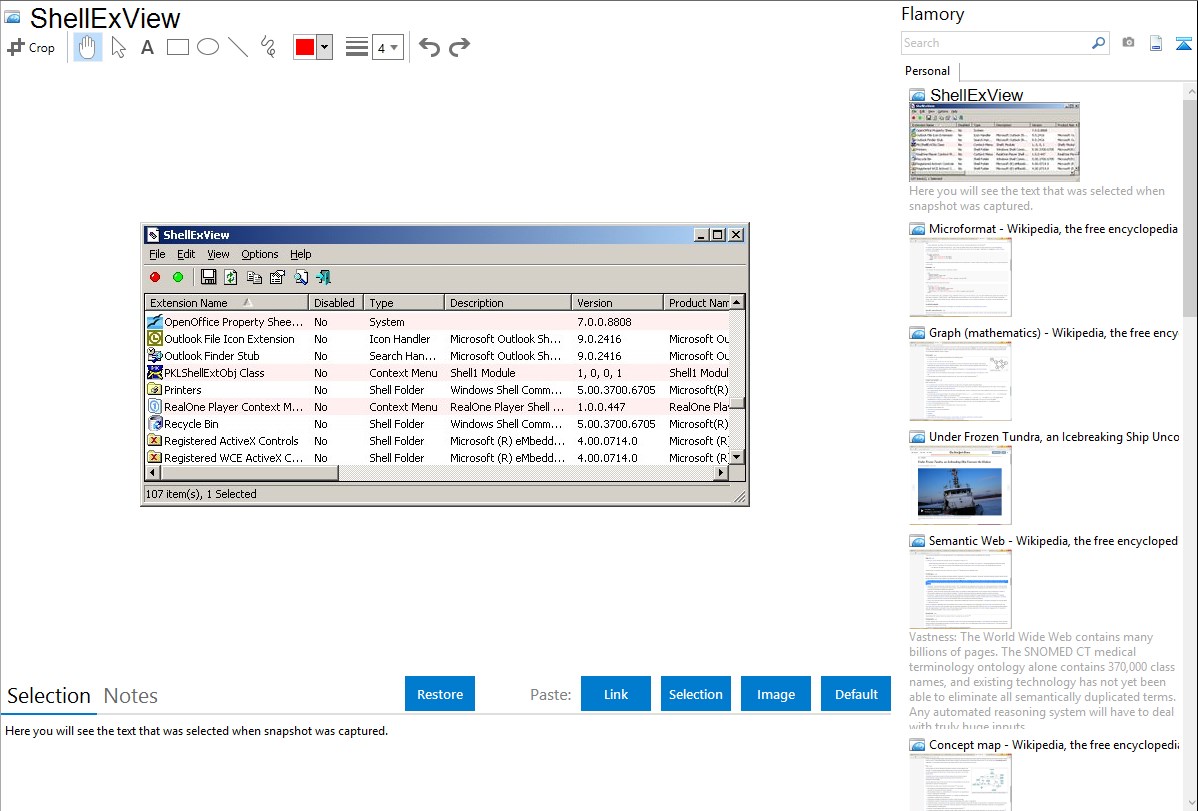Open the Selection tab
Viewport: 1198px width, 811px height.
coord(49,696)
